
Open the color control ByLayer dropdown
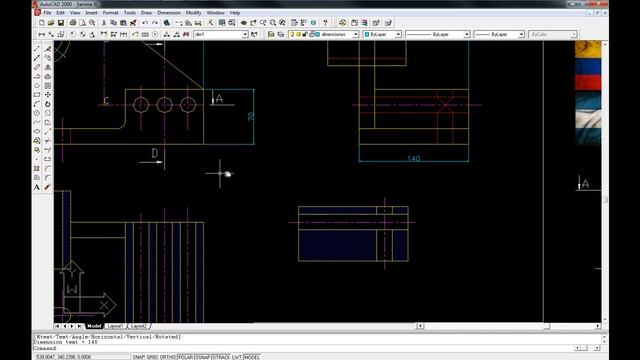(398, 35)
